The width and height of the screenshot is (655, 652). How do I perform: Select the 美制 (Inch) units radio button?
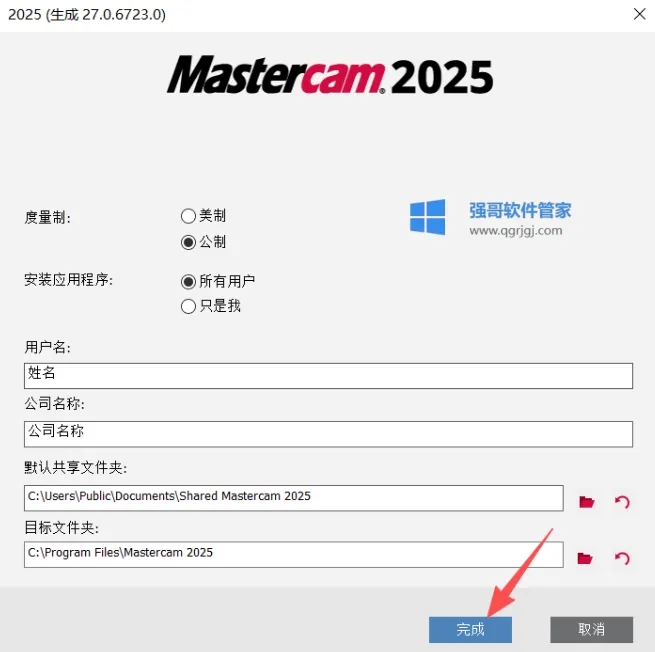[188, 216]
